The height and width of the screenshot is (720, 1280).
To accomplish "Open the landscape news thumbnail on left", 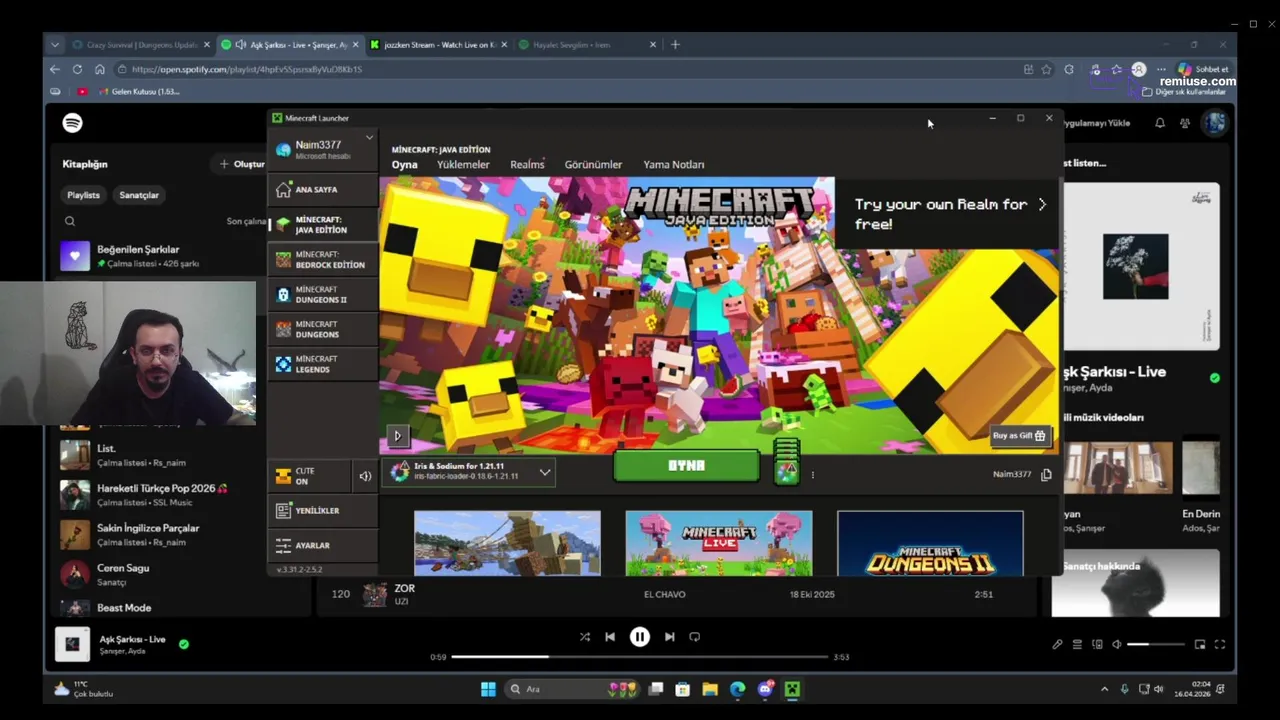I will (507, 543).
